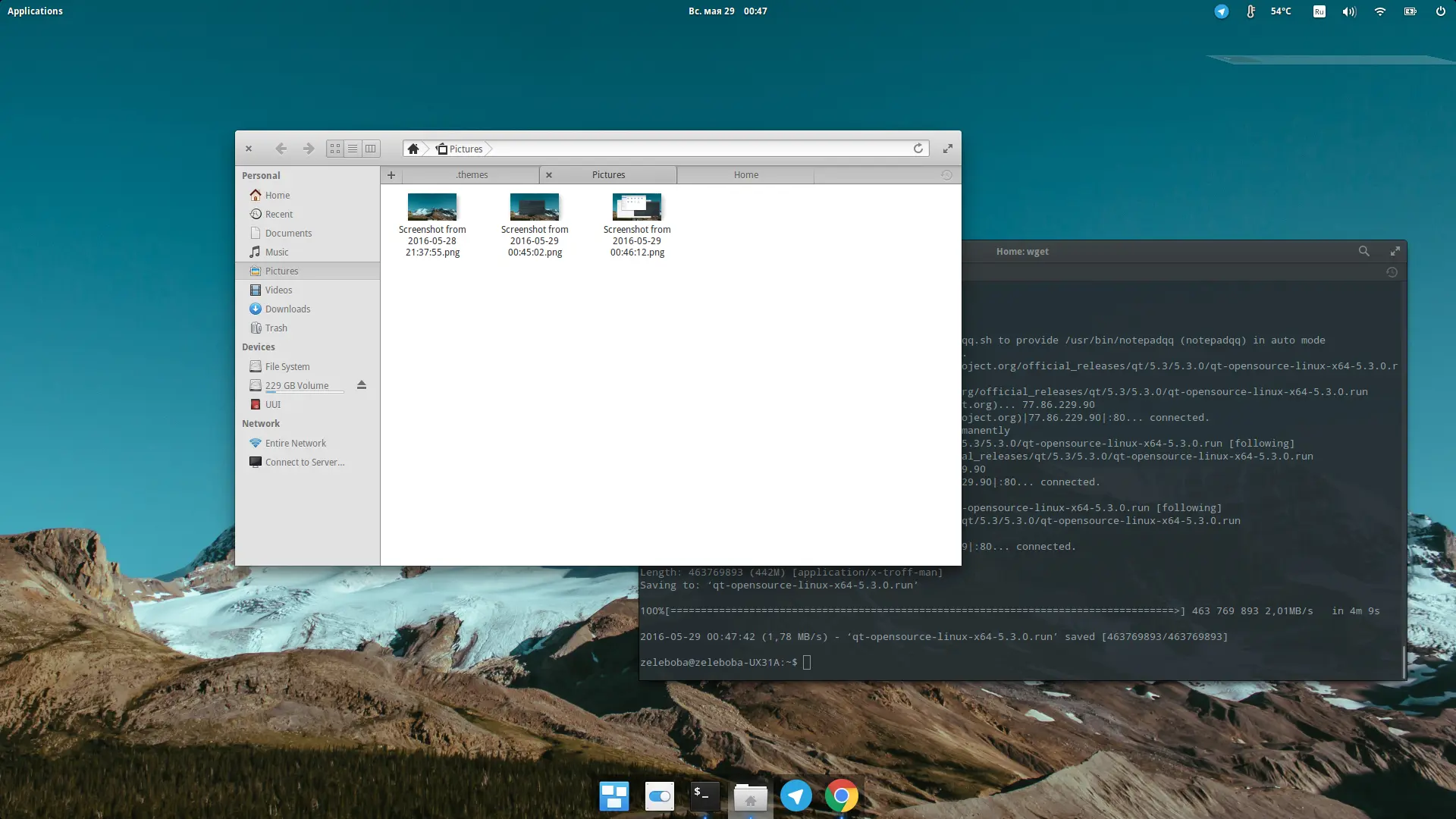Image resolution: width=1456 pixels, height=819 pixels.
Task: Go back in file manager history
Action: [281, 149]
